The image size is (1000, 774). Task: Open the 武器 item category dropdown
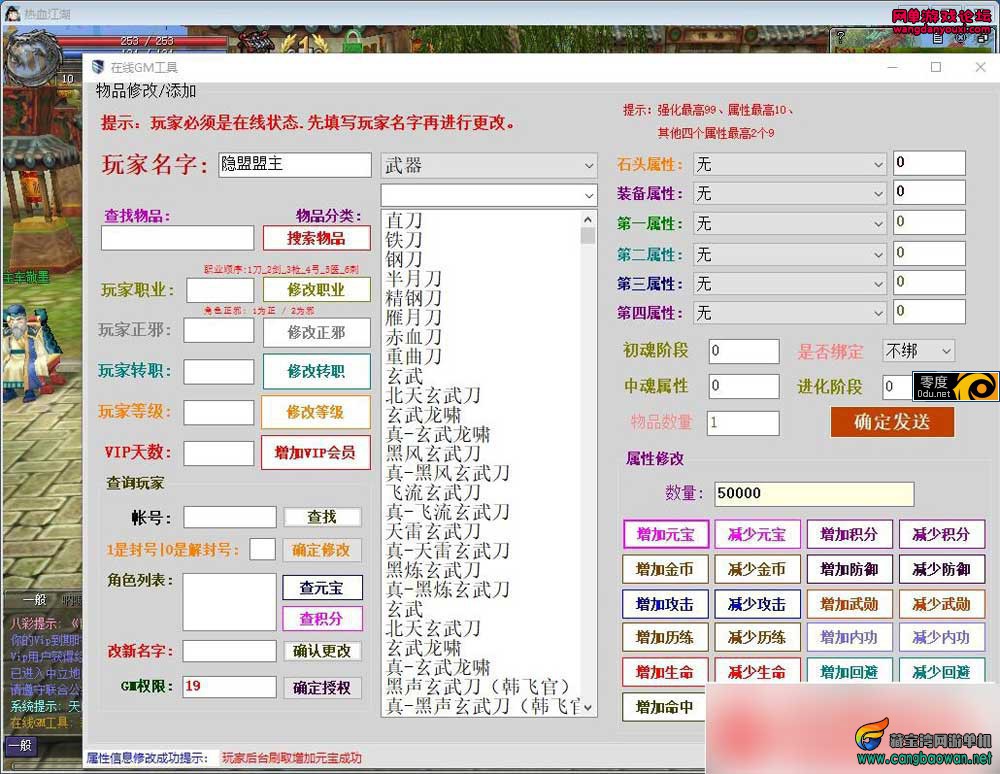point(489,166)
